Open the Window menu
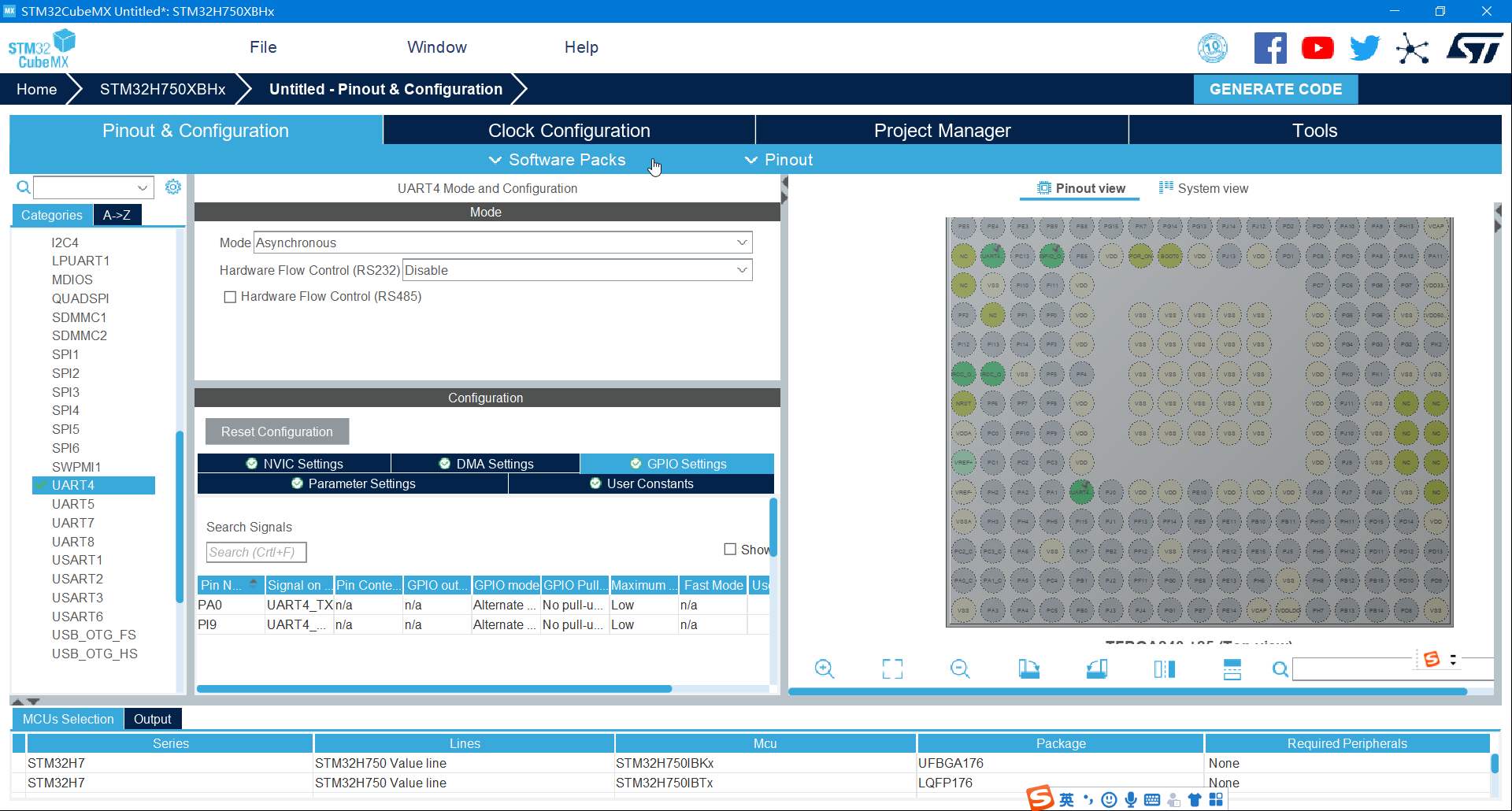This screenshot has width=1512, height=811. pyautogui.click(x=437, y=47)
